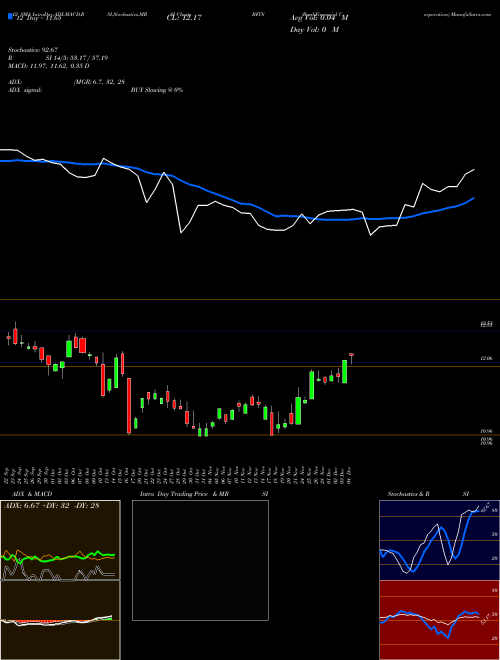Screen dimensions: 500x660
Task: Click the red RSI chart panel
Action: pyautogui.click(x=439, y=620)
